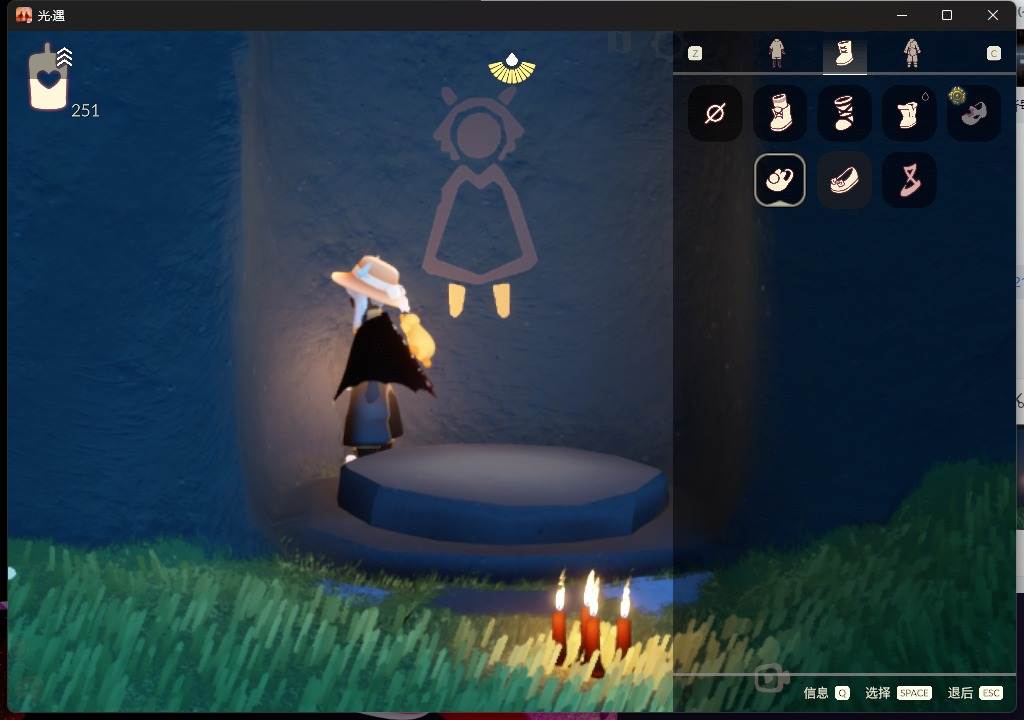The image size is (1024, 720).
Task: Equip the flat shoes with bow
Action: [x=844, y=180]
